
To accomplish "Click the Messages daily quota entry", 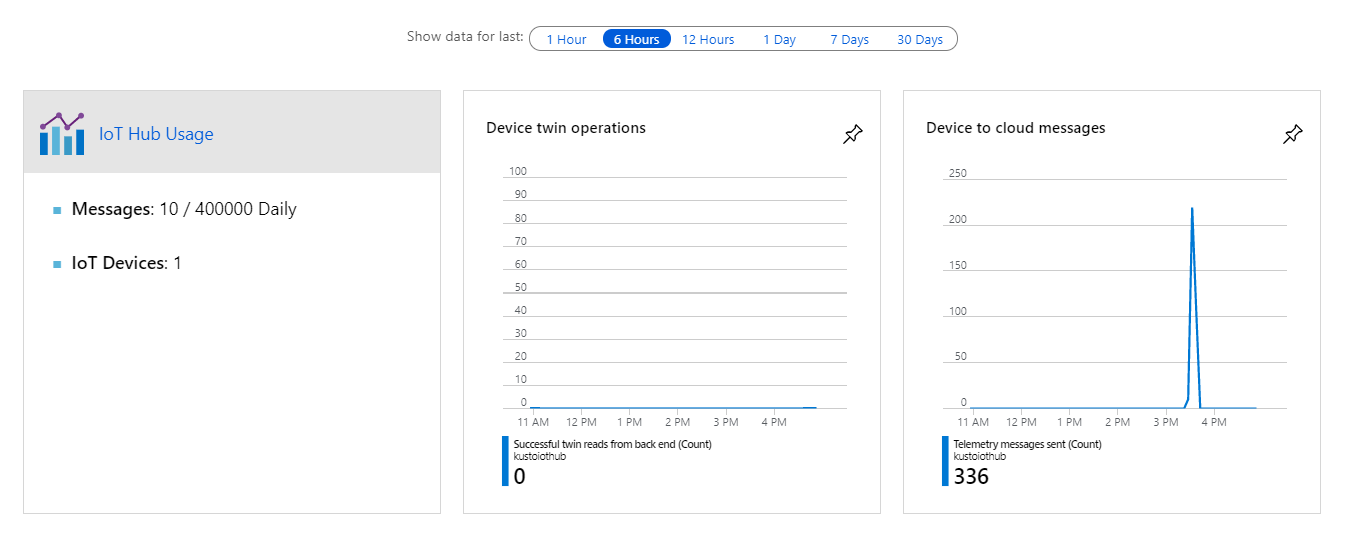I will click(184, 209).
